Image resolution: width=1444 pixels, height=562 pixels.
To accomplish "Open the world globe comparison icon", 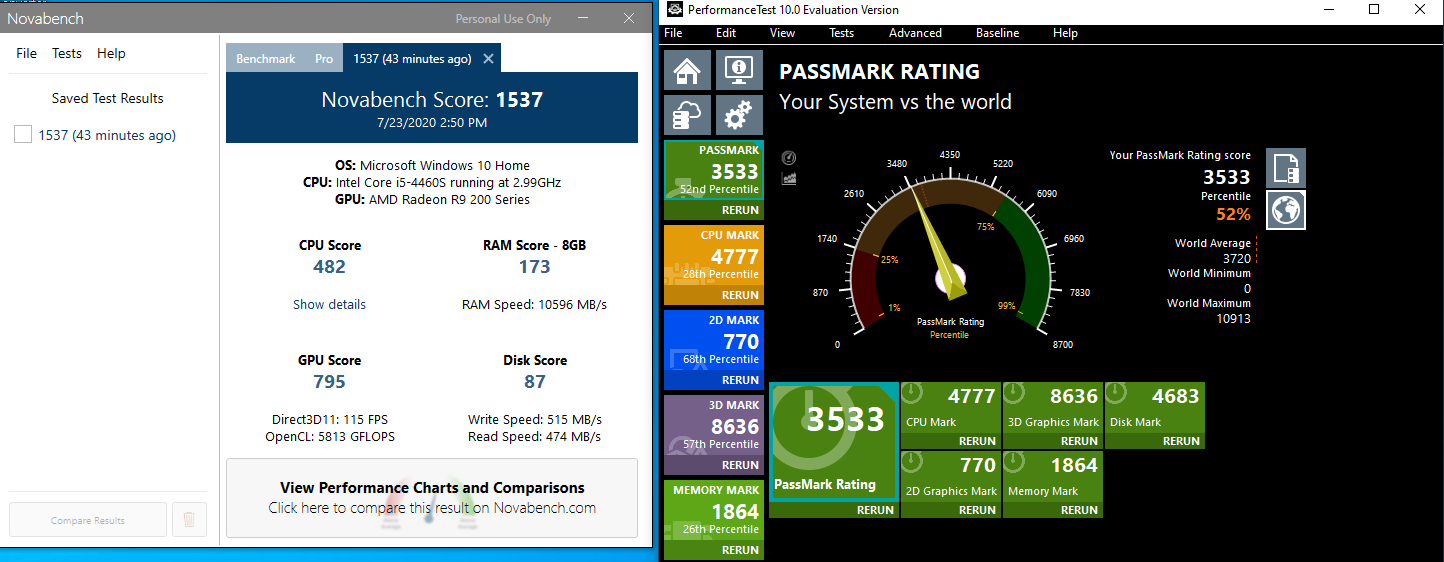I will (1286, 210).
